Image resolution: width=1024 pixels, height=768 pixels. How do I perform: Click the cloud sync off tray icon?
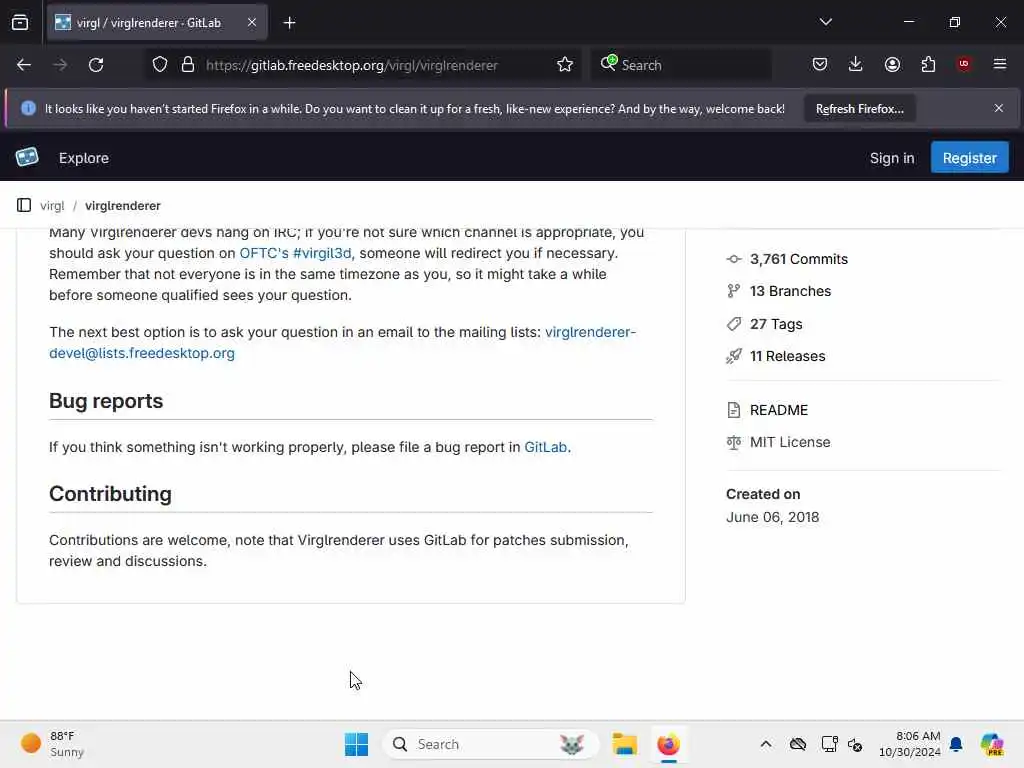click(x=798, y=744)
